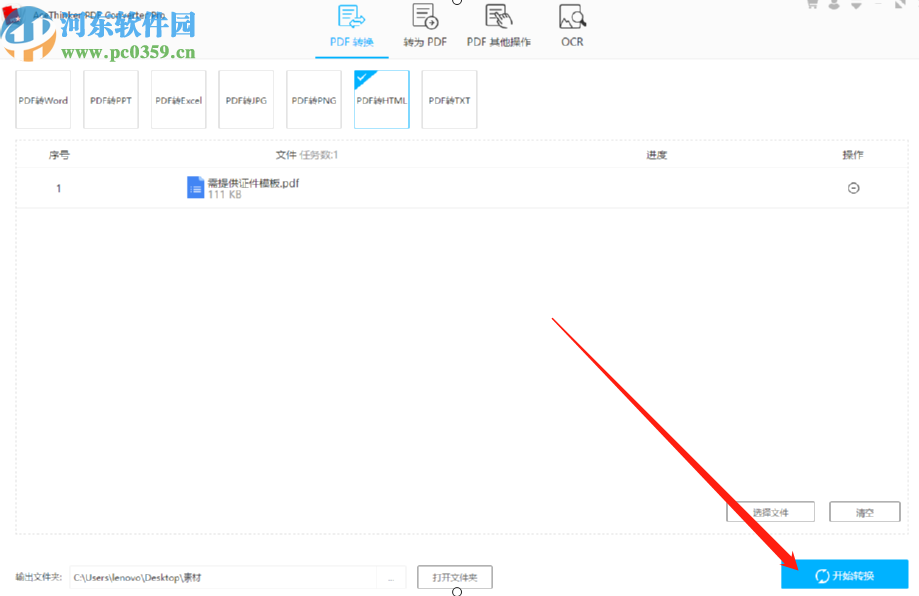Open the title bar dropdown arrow menu
This screenshot has width=919, height=596.
tap(856, 5)
